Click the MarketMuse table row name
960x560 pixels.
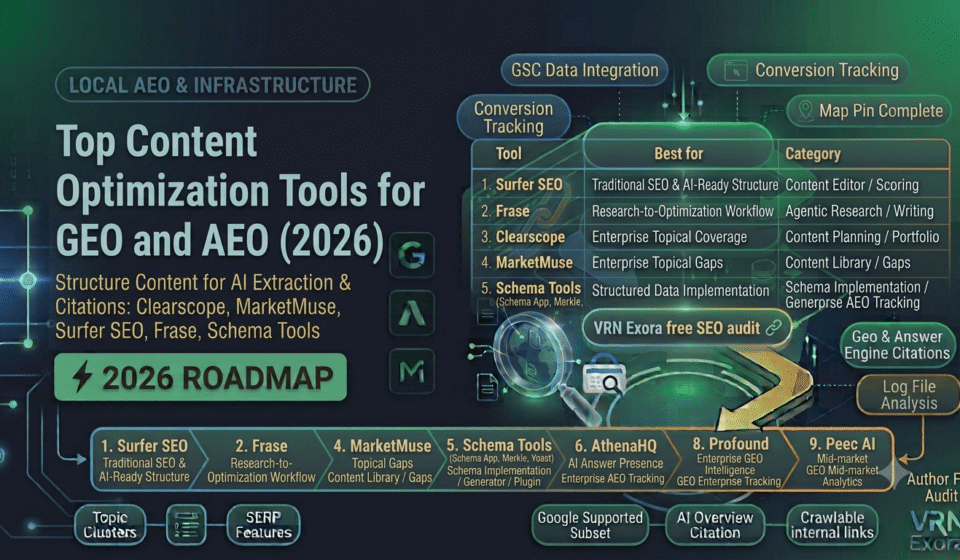pos(534,263)
